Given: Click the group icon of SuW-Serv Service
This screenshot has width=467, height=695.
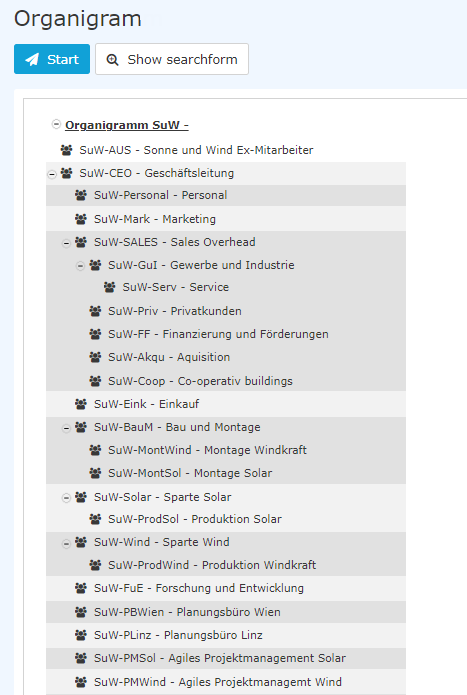Looking at the screenshot, I should pos(109,287).
